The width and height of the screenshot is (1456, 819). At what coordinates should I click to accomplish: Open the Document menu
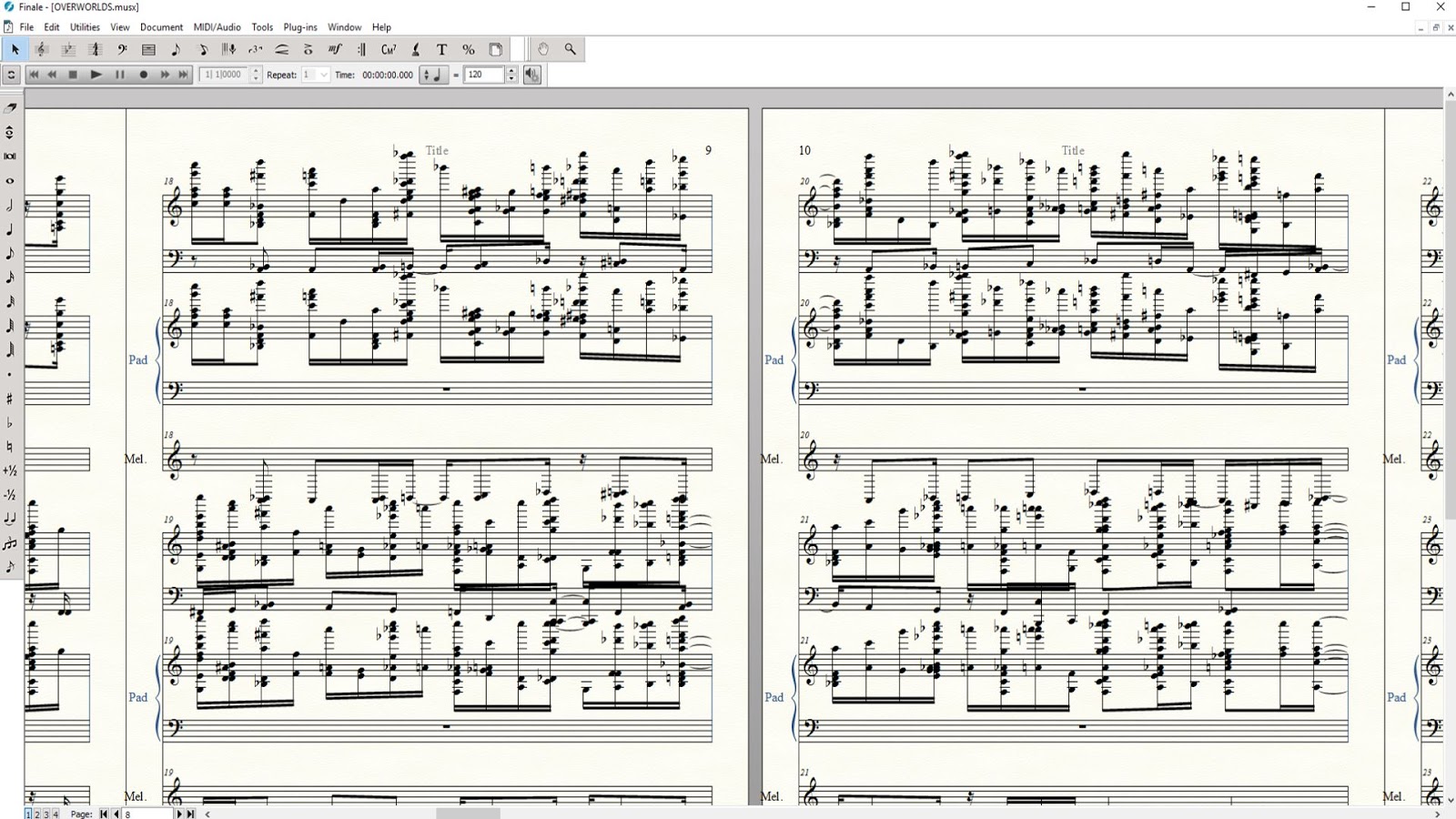(161, 27)
